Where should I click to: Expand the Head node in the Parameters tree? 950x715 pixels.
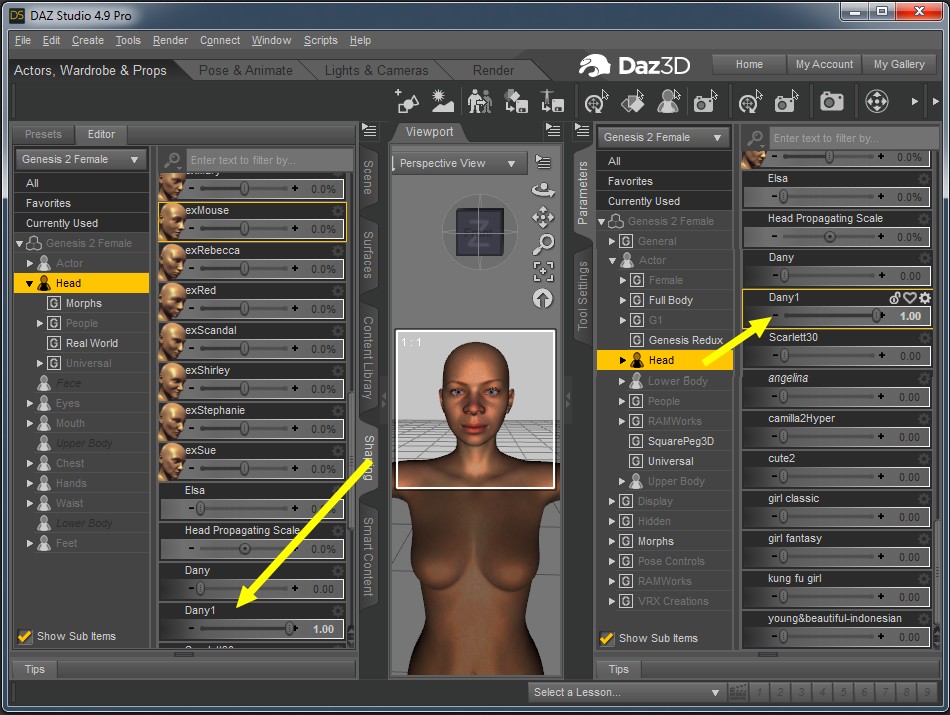click(x=622, y=360)
